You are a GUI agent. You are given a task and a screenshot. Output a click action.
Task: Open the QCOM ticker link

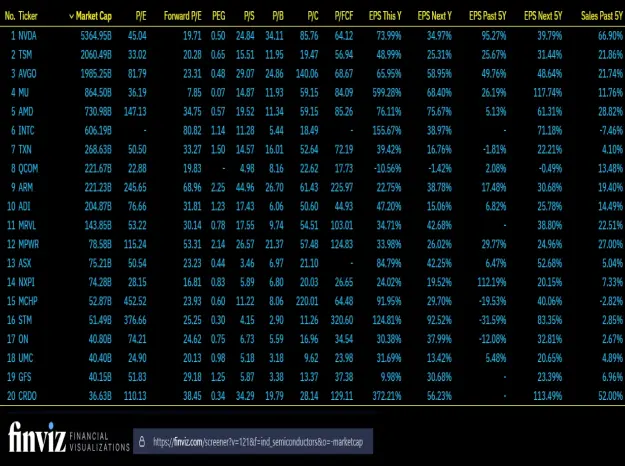(x=28, y=168)
